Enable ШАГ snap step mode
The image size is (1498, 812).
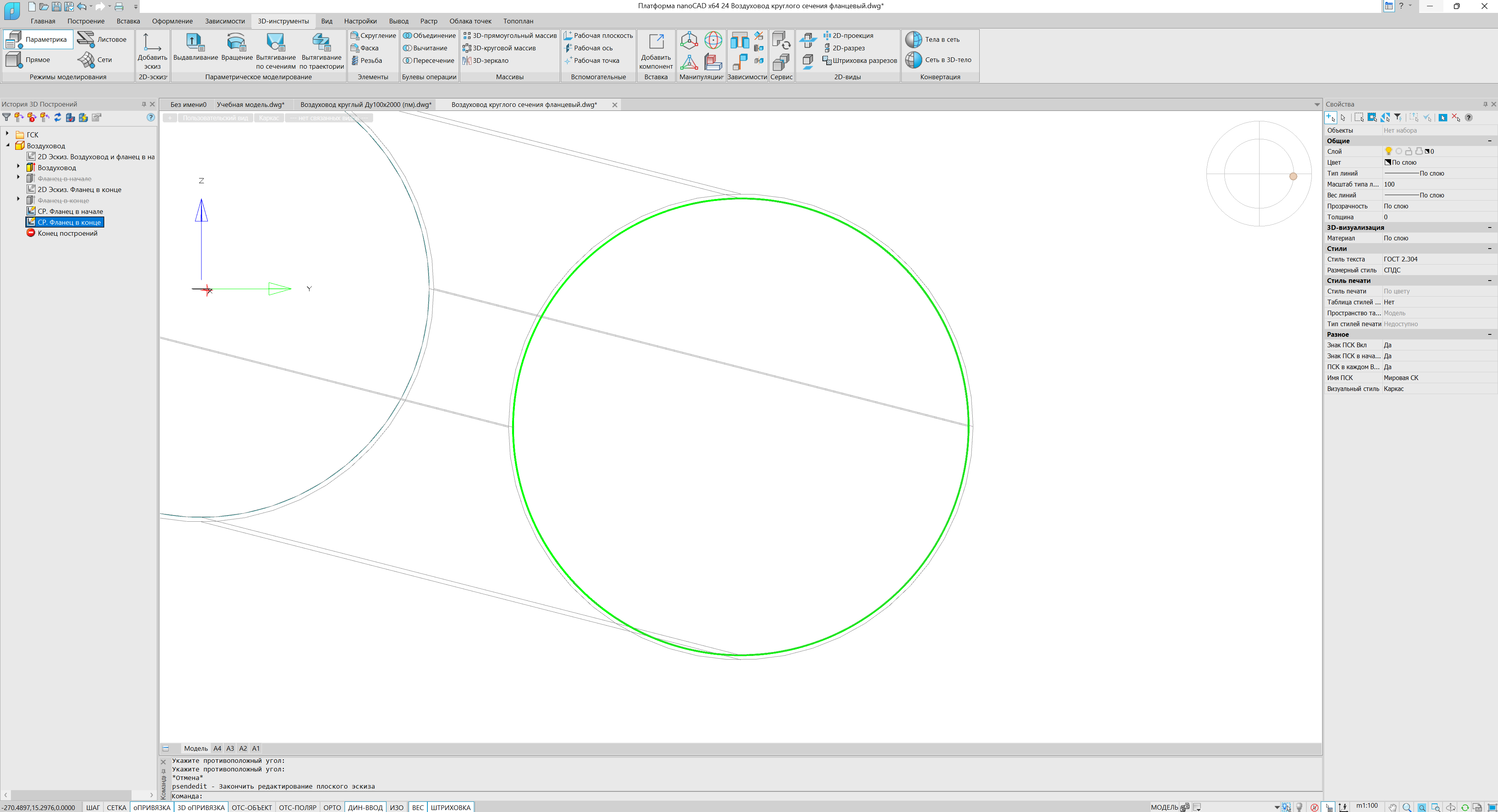pyautogui.click(x=93, y=807)
